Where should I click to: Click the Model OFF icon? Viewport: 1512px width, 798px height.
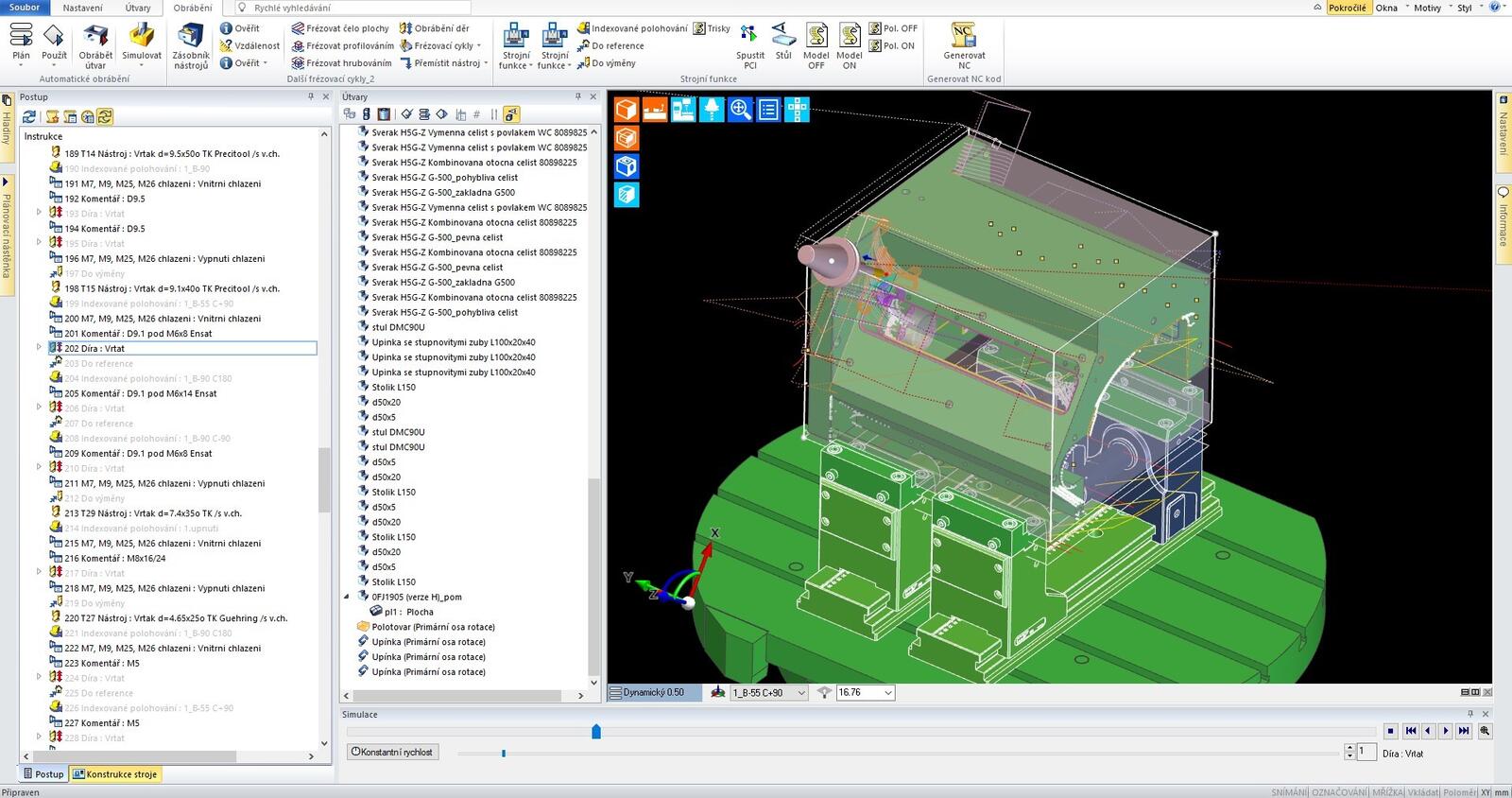click(816, 47)
